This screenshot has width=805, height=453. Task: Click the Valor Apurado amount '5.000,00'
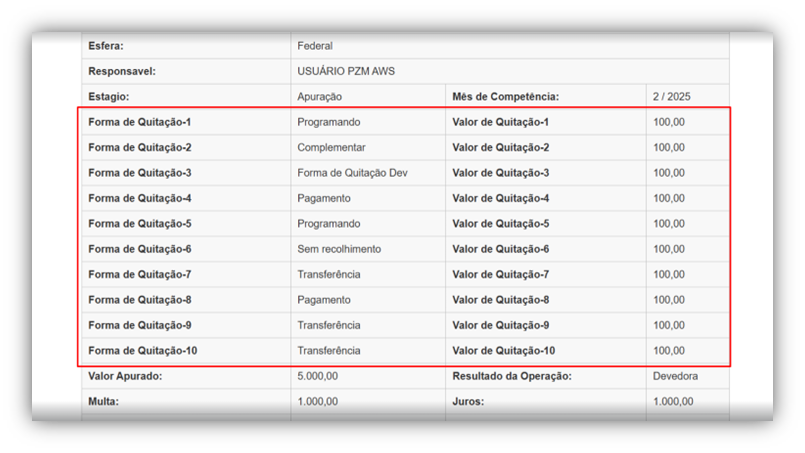[317, 376]
